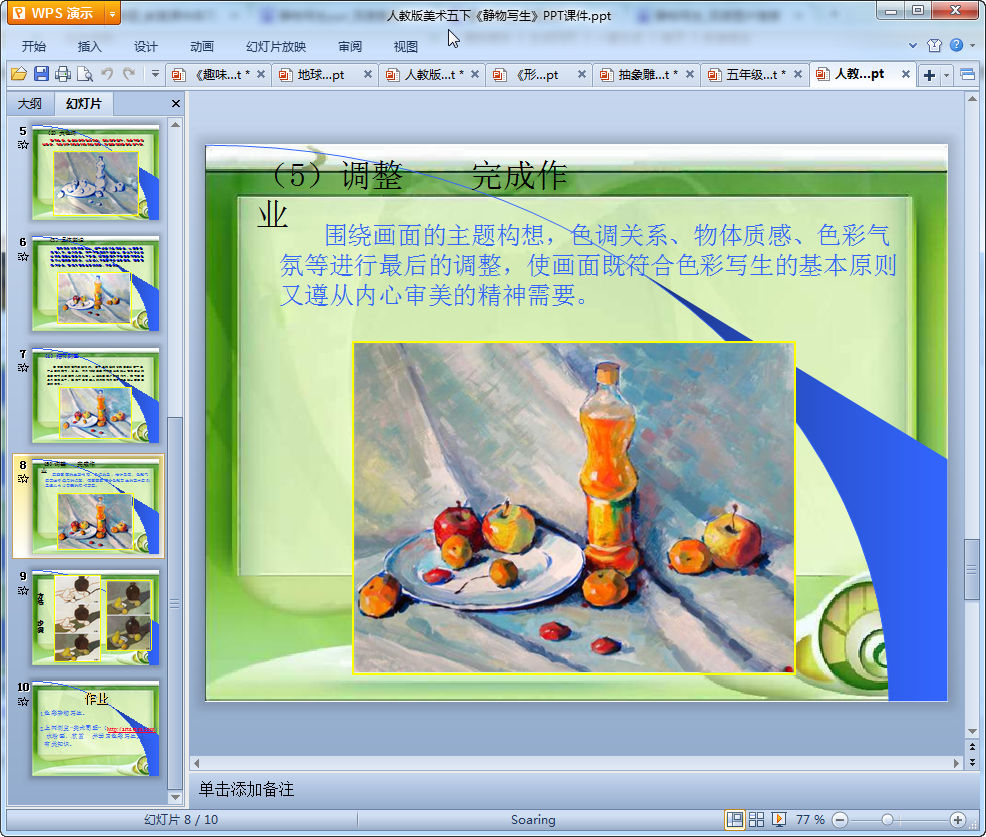Switch to Slide Sorter view icon
The width and height of the screenshot is (986, 837).
pyautogui.click(x=756, y=819)
